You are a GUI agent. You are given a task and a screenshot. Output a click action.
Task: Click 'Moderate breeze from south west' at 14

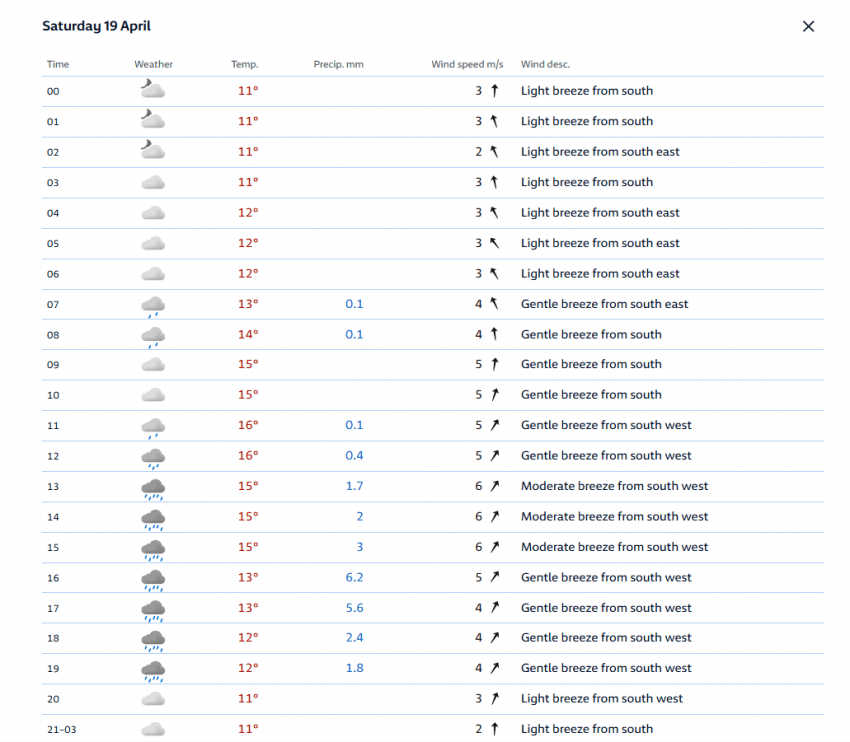pyautogui.click(x=614, y=516)
